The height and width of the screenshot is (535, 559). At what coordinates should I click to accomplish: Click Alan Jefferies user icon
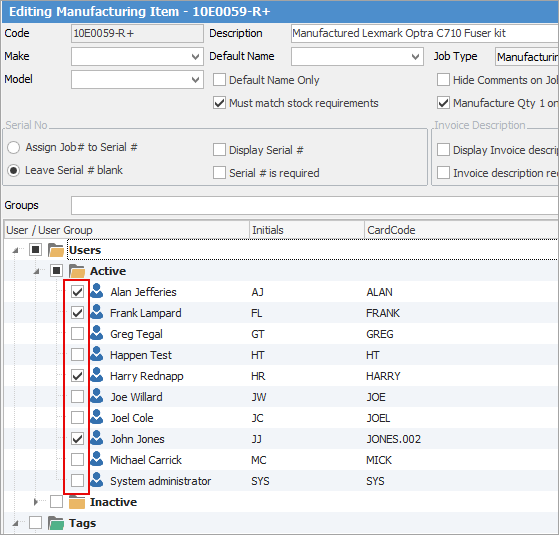[97, 291]
